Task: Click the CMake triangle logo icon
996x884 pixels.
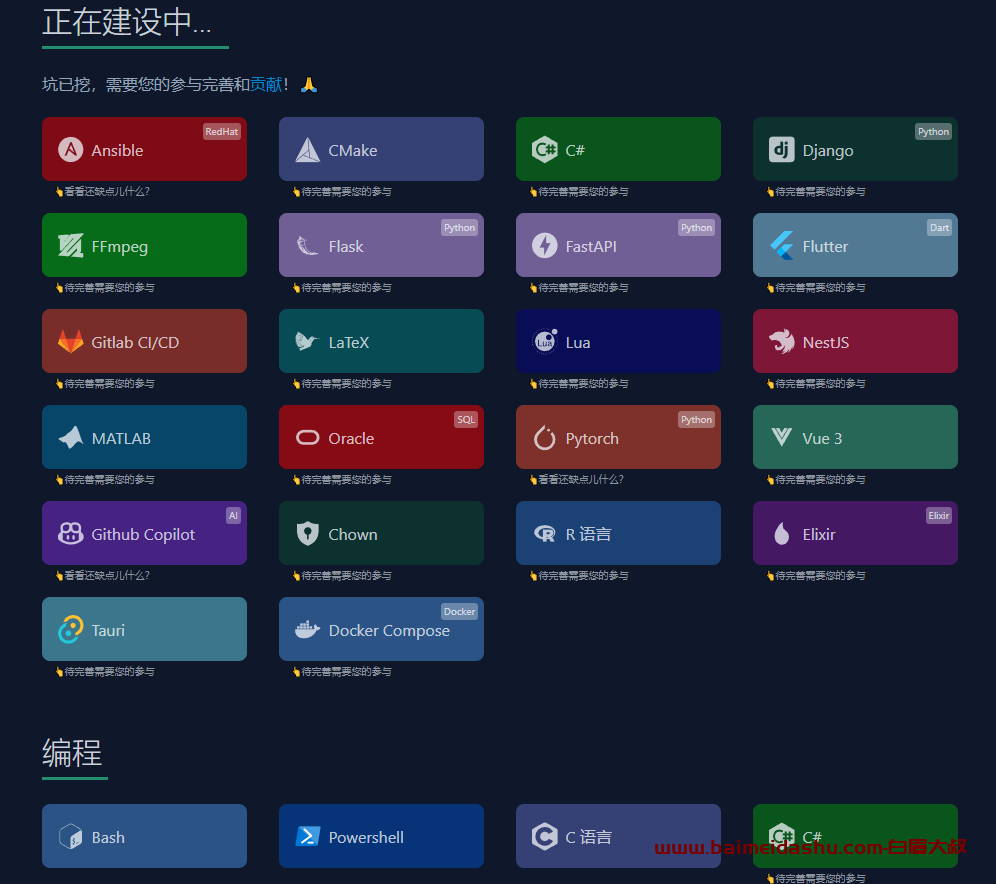Action: (307, 150)
